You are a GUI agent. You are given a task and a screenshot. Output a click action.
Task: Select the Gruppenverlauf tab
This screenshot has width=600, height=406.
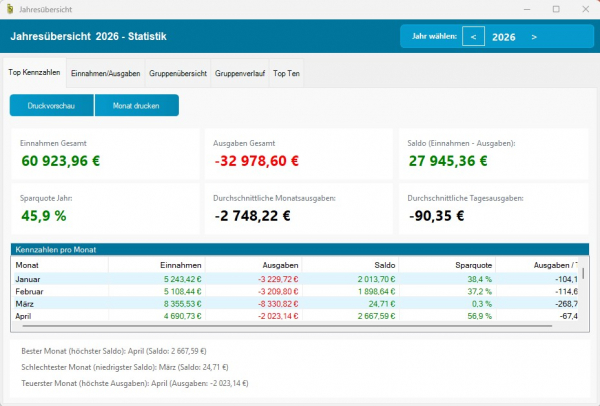[x=240, y=73]
